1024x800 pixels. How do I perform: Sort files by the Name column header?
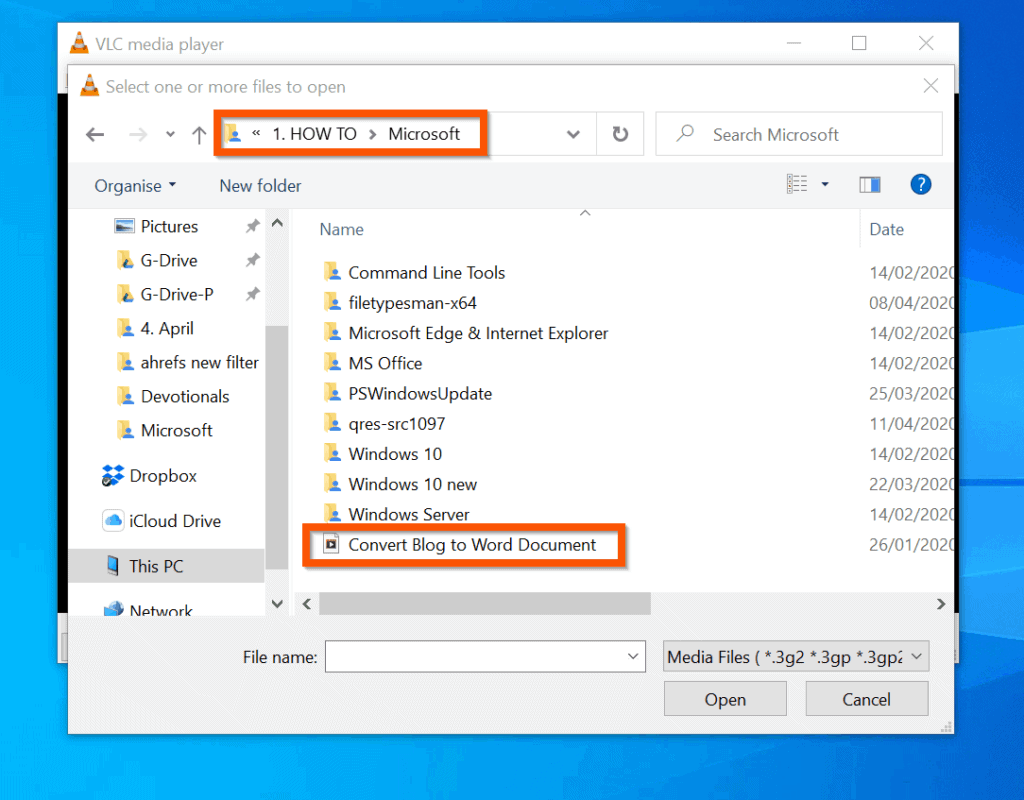[342, 229]
